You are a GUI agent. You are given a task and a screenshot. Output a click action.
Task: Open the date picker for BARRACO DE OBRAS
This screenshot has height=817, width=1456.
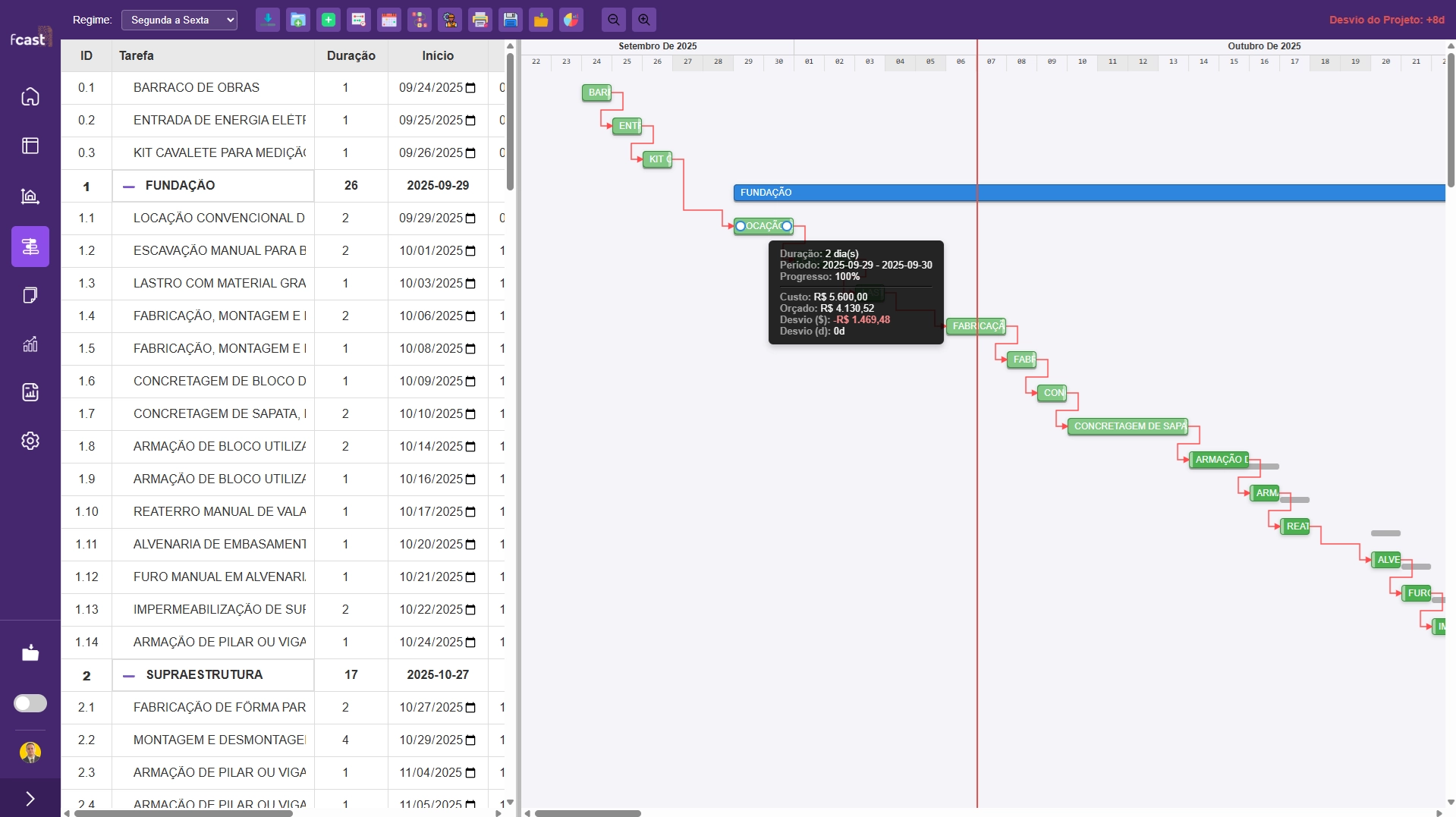(x=470, y=87)
